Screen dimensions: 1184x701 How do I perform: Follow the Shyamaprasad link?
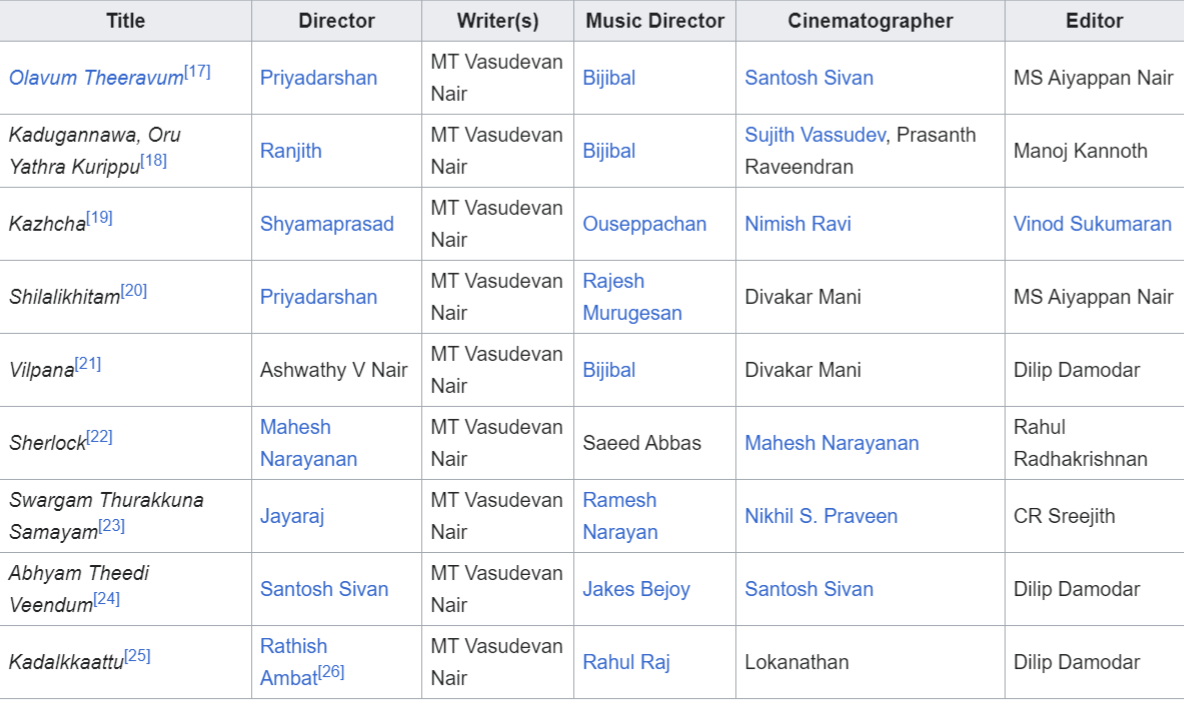click(x=327, y=224)
